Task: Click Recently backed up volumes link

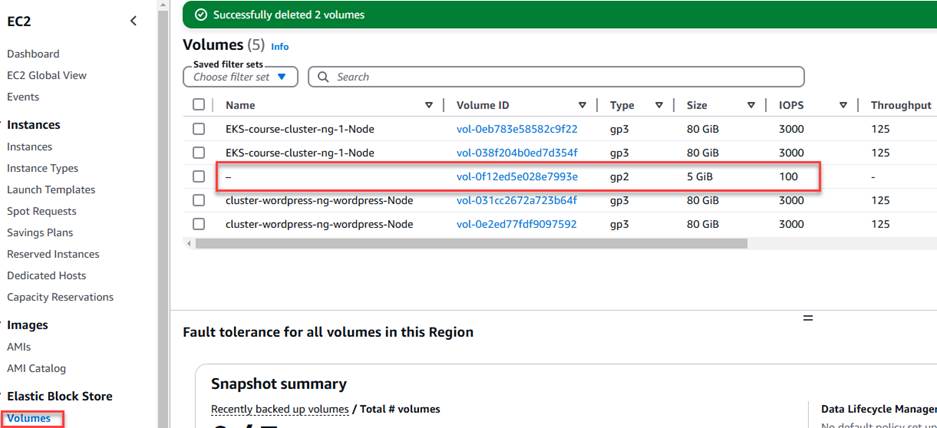Action: 280,409
